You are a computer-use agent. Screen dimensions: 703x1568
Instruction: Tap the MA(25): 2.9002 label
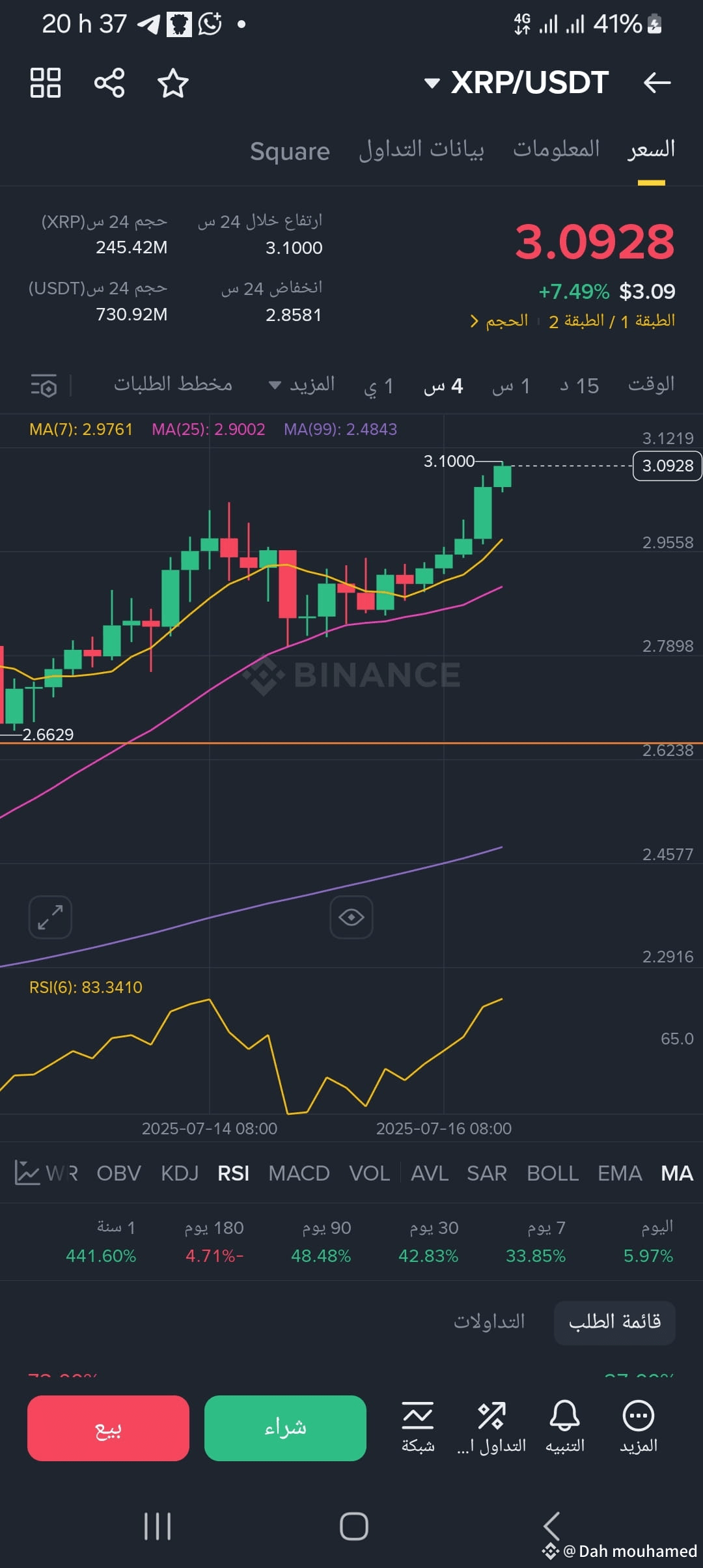click(208, 430)
